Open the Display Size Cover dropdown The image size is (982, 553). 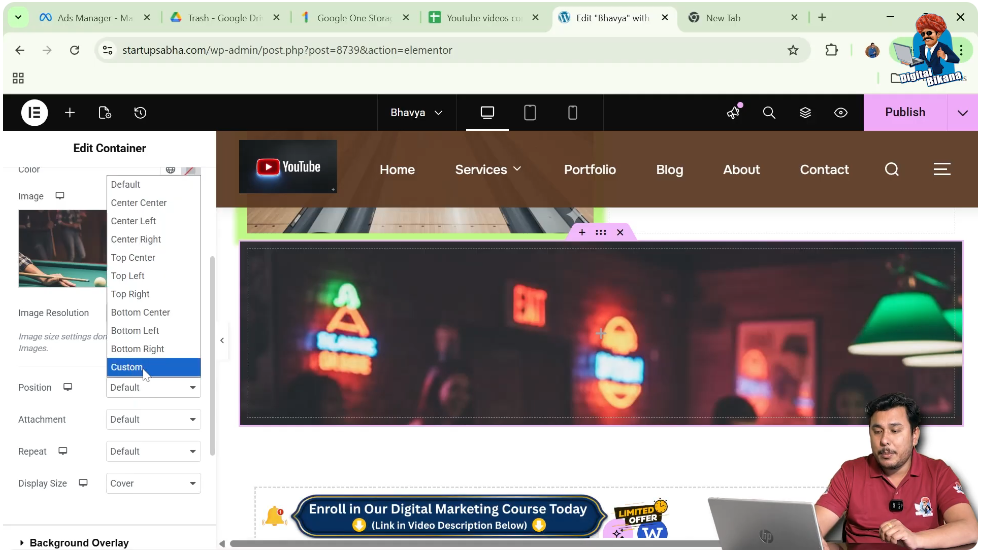pyautogui.click(x=153, y=484)
